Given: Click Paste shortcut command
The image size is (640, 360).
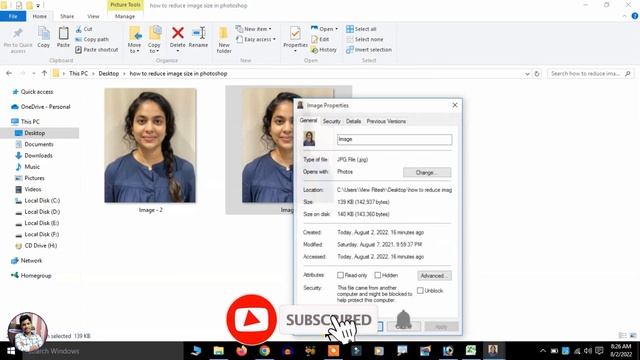Looking at the screenshot, I should click(97, 49).
